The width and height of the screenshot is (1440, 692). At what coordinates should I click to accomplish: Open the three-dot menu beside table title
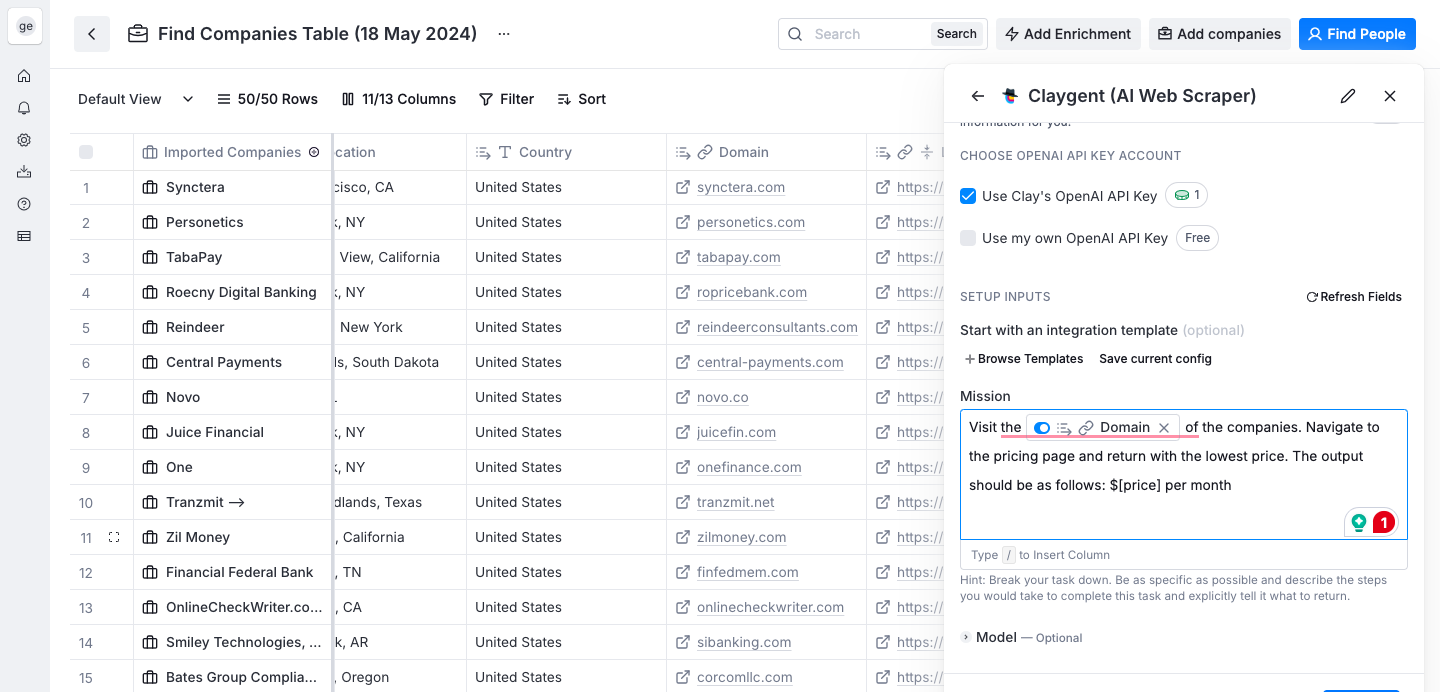pos(504,34)
